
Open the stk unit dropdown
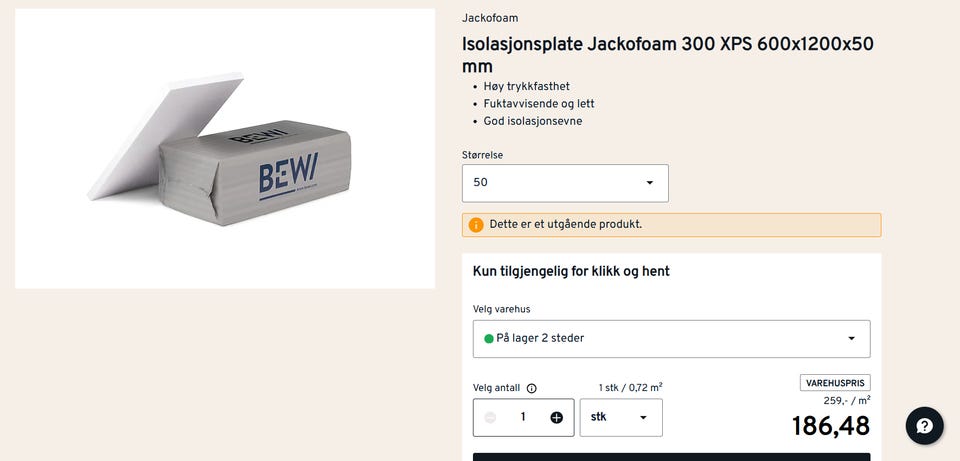point(621,418)
